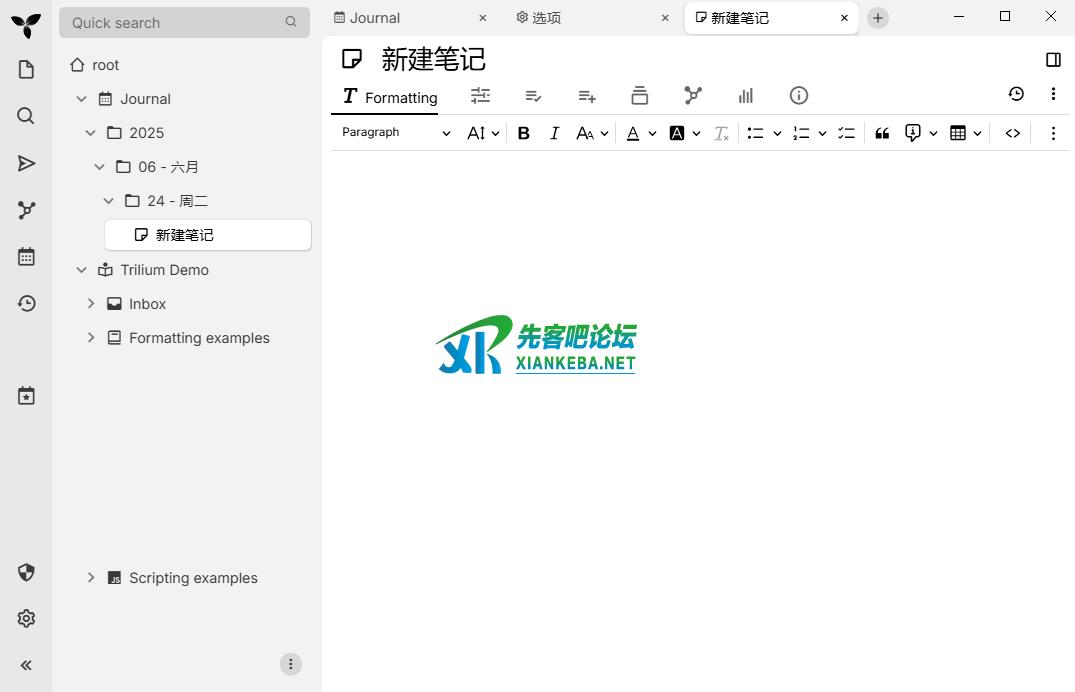Add a new tab
This screenshot has height=692, width=1075.
tap(877, 18)
